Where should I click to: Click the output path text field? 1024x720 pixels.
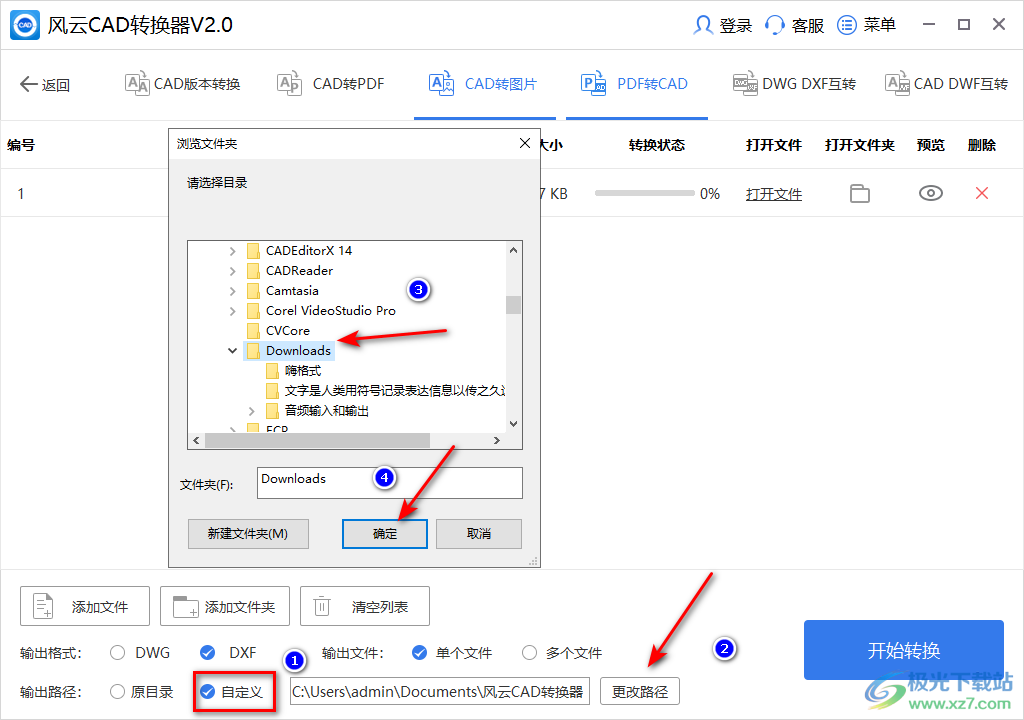(x=440, y=691)
